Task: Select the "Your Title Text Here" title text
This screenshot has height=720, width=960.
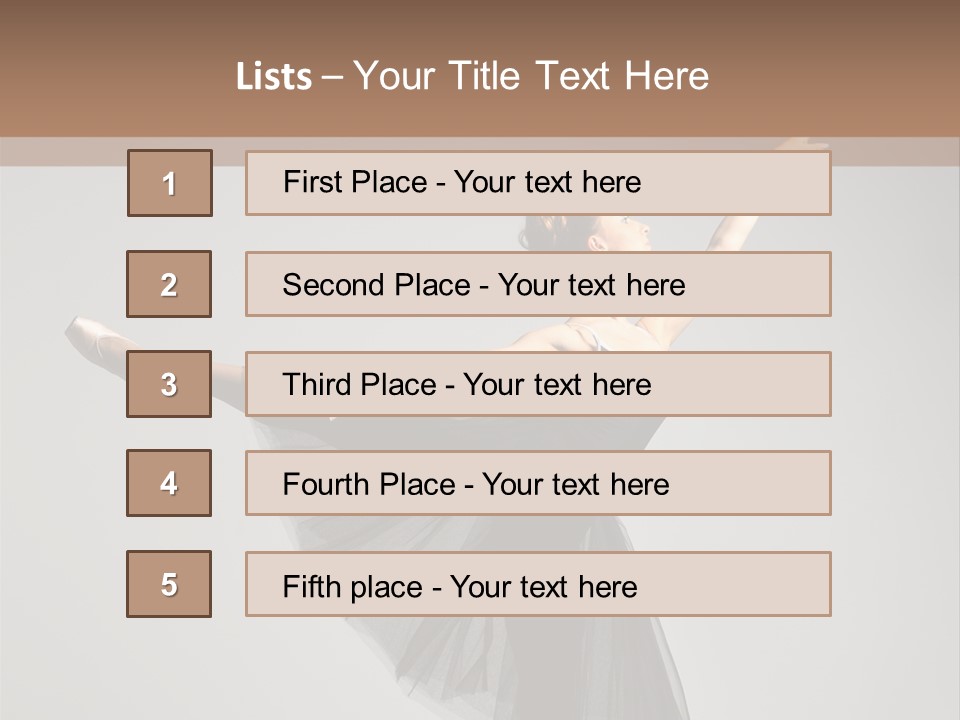Action: (x=531, y=76)
